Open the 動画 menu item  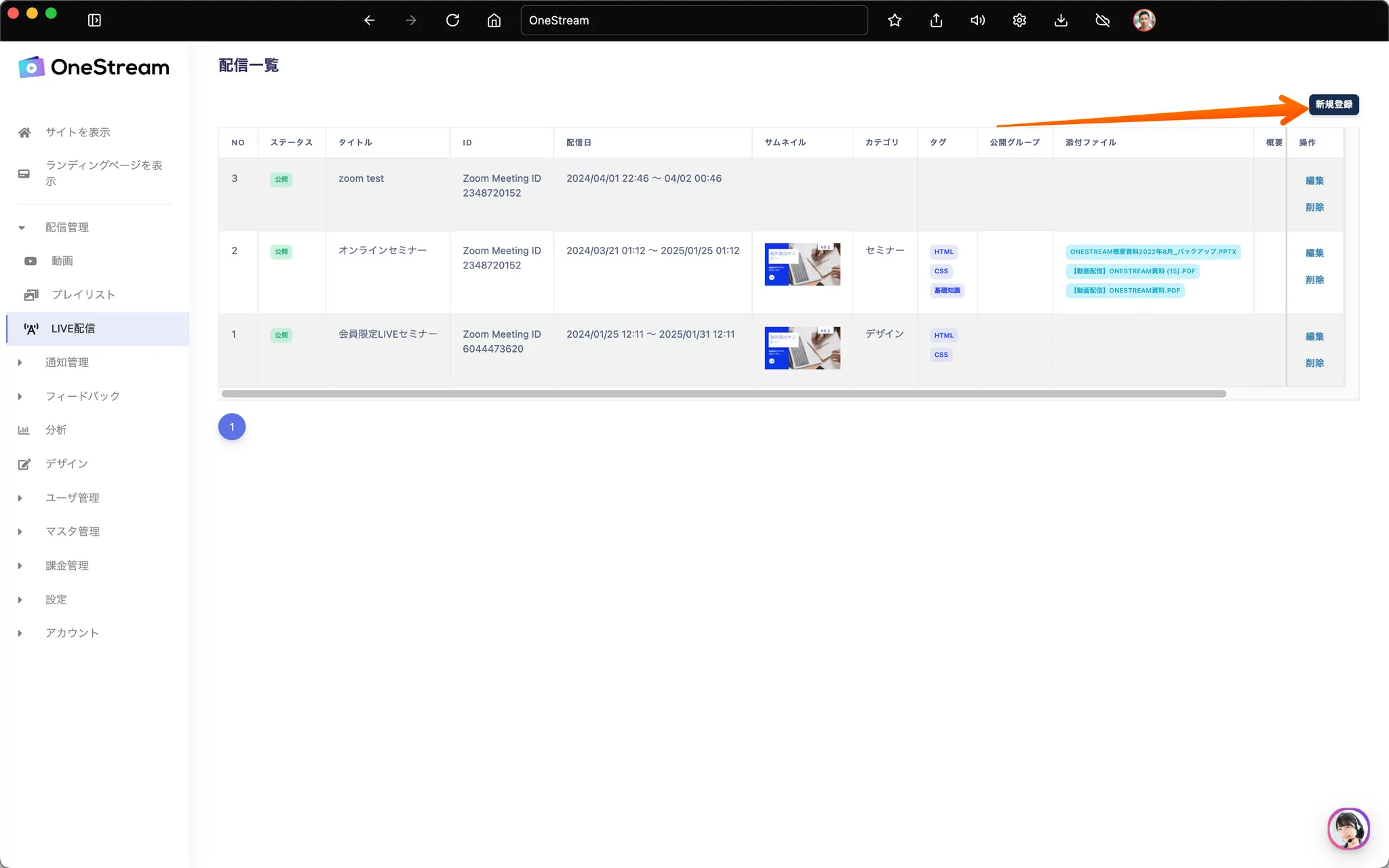(x=62, y=261)
